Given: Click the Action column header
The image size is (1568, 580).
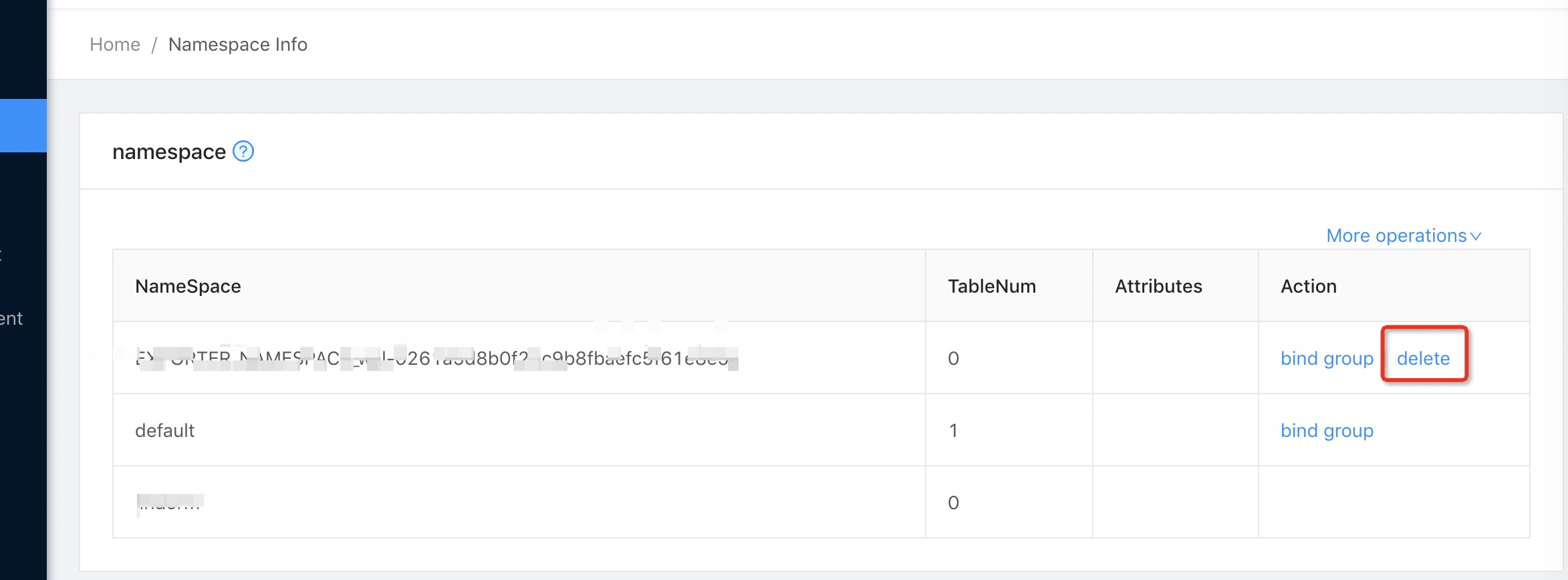Looking at the screenshot, I should pyautogui.click(x=1309, y=287).
